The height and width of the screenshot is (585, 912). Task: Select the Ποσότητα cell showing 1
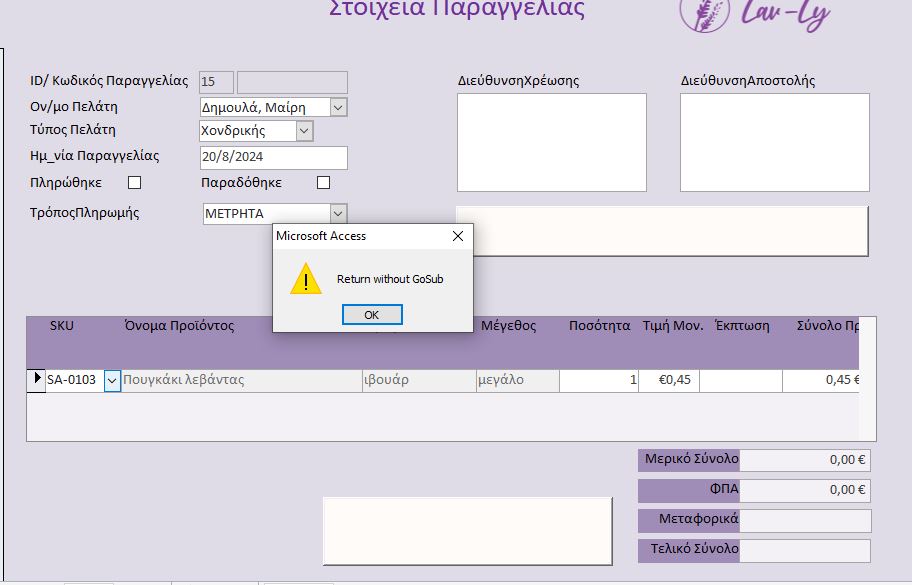point(600,380)
